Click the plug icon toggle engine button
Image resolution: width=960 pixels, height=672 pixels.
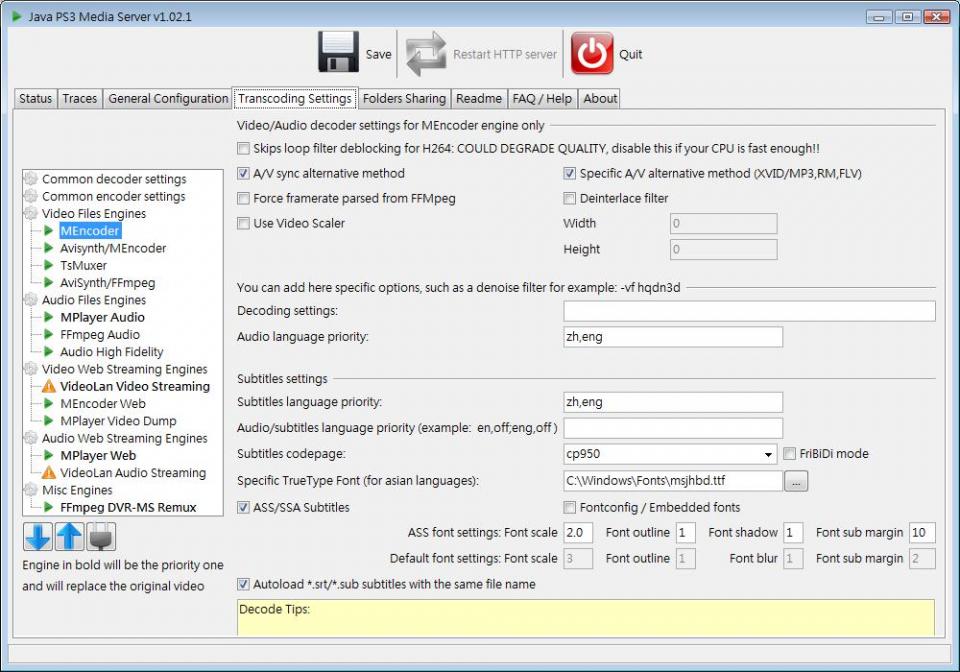[101, 537]
